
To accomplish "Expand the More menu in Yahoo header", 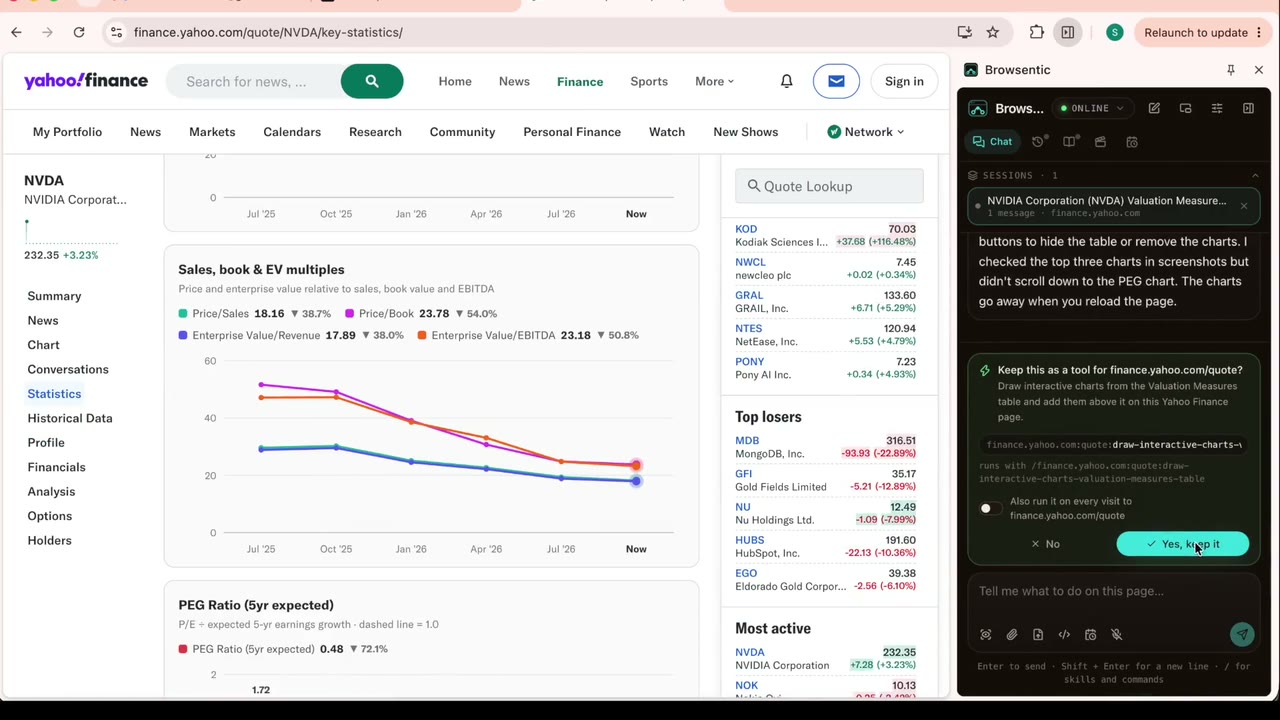I will coord(714,81).
